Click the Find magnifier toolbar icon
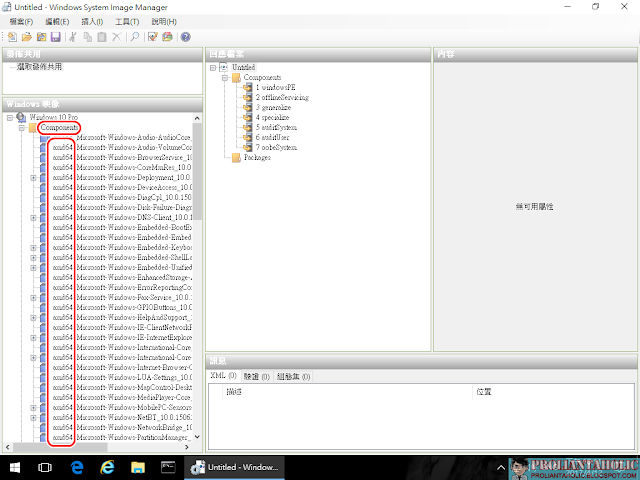640x480 pixels. click(135, 37)
